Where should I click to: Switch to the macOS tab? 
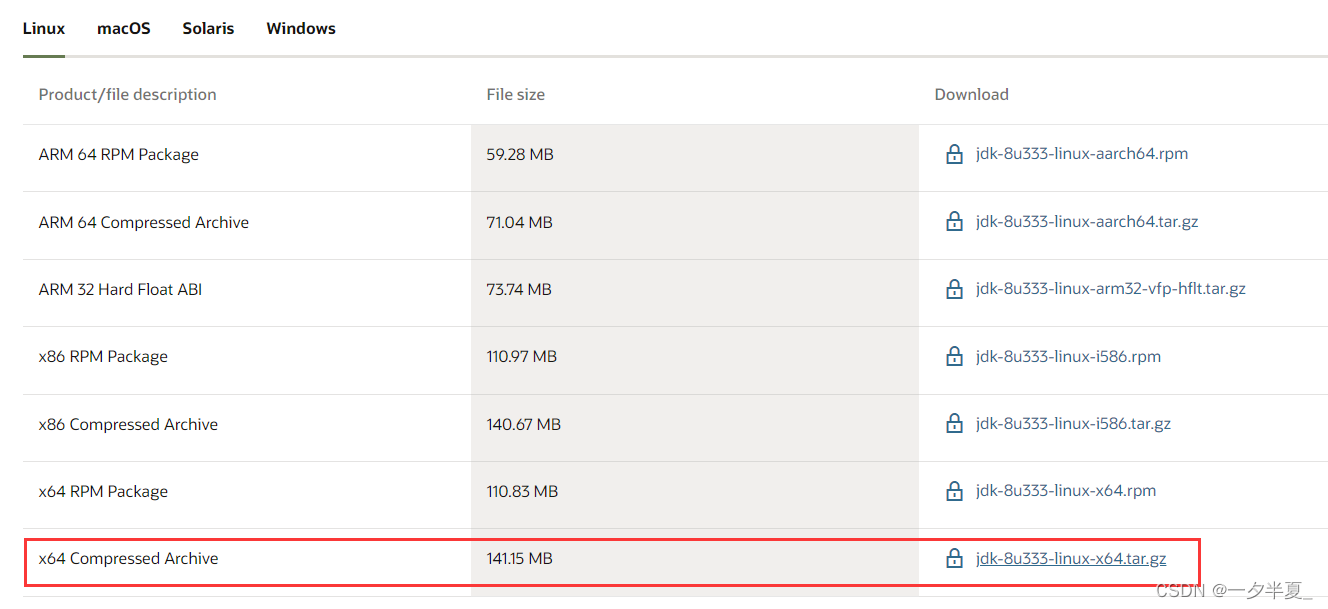pyautogui.click(x=124, y=28)
